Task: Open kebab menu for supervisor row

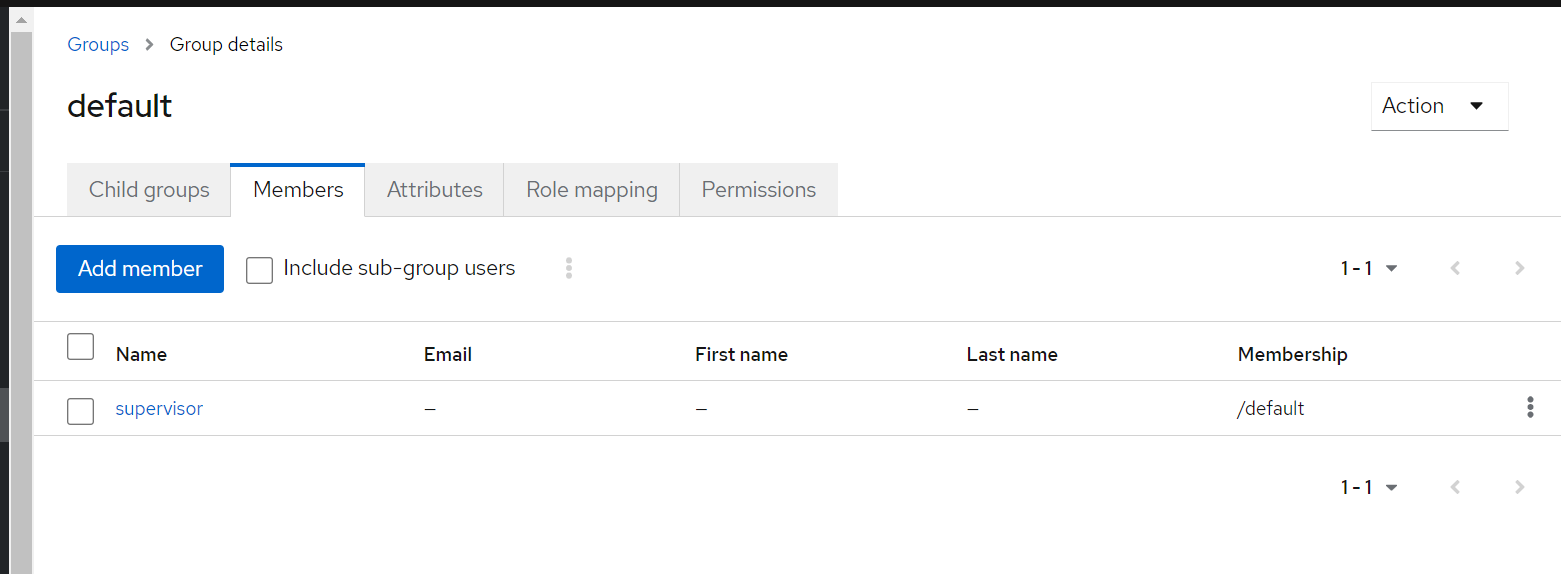Action: [x=1530, y=407]
